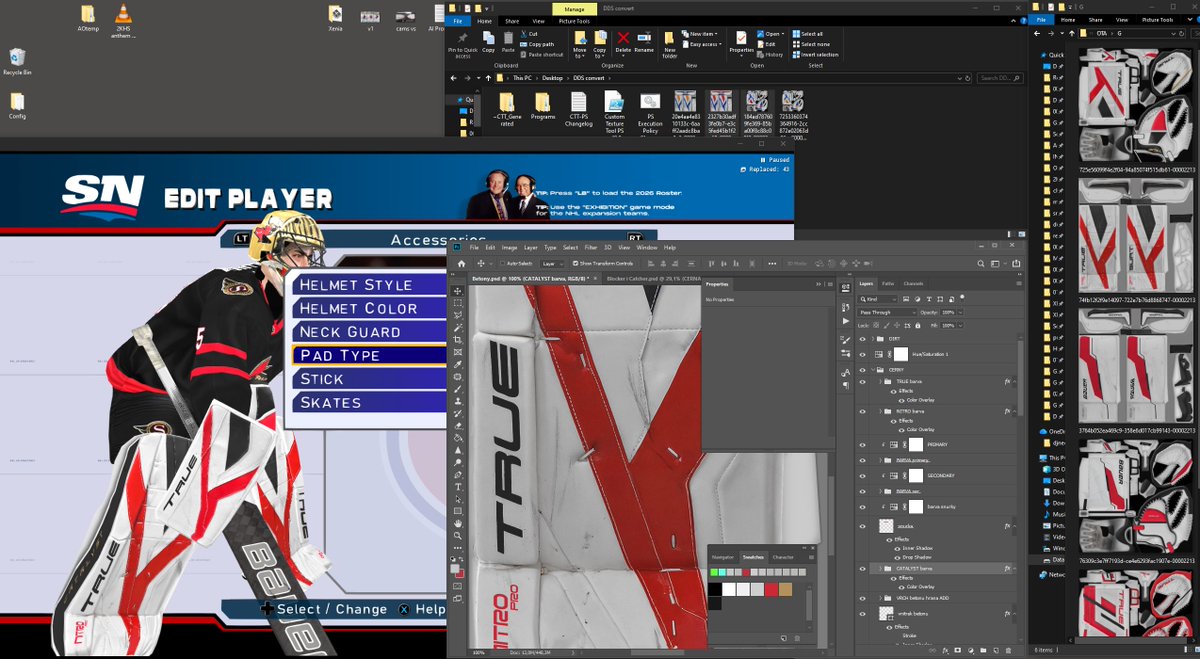Select the Eyedropper tool
This screenshot has width=1200, height=659.
click(458, 365)
